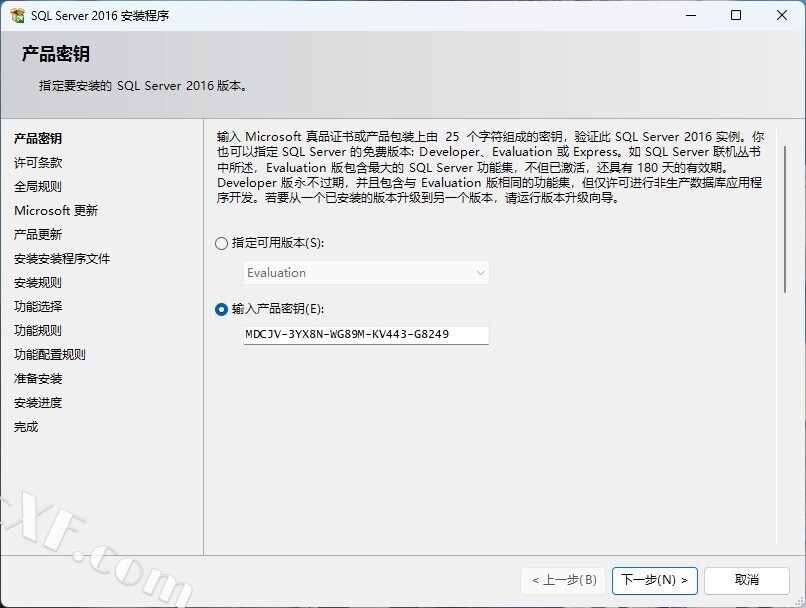Select 许可条款 step in sidebar

[38, 162]
